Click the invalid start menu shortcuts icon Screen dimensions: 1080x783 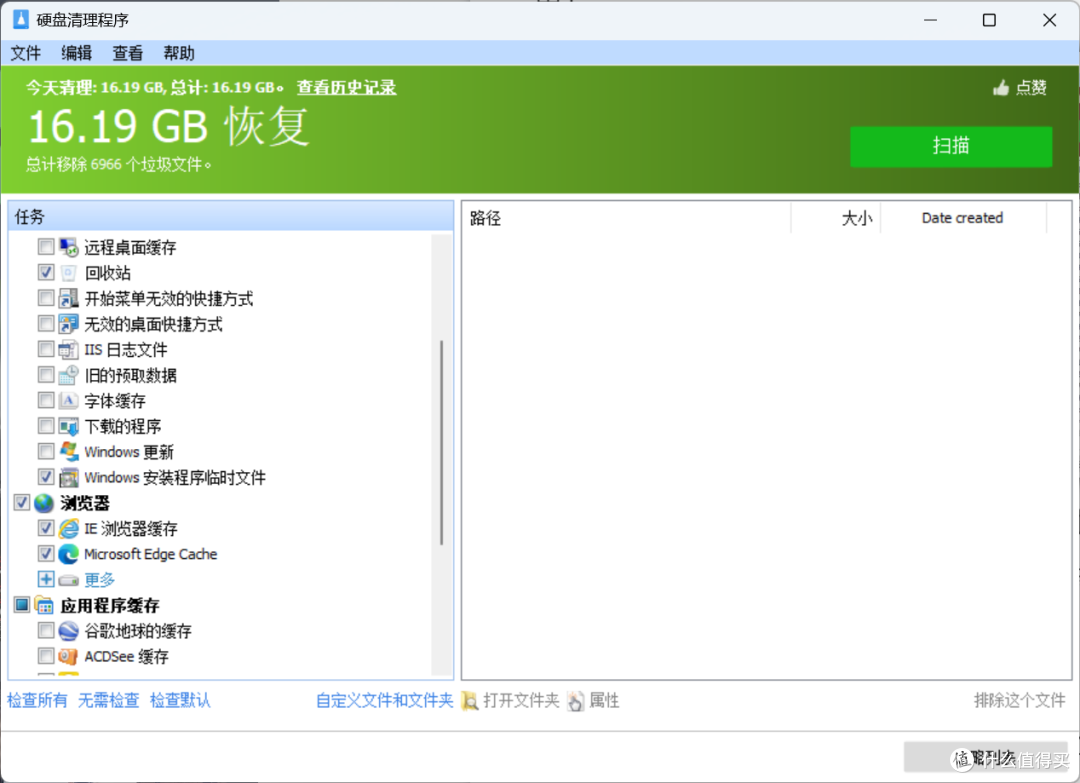click(x=68, y=298)
